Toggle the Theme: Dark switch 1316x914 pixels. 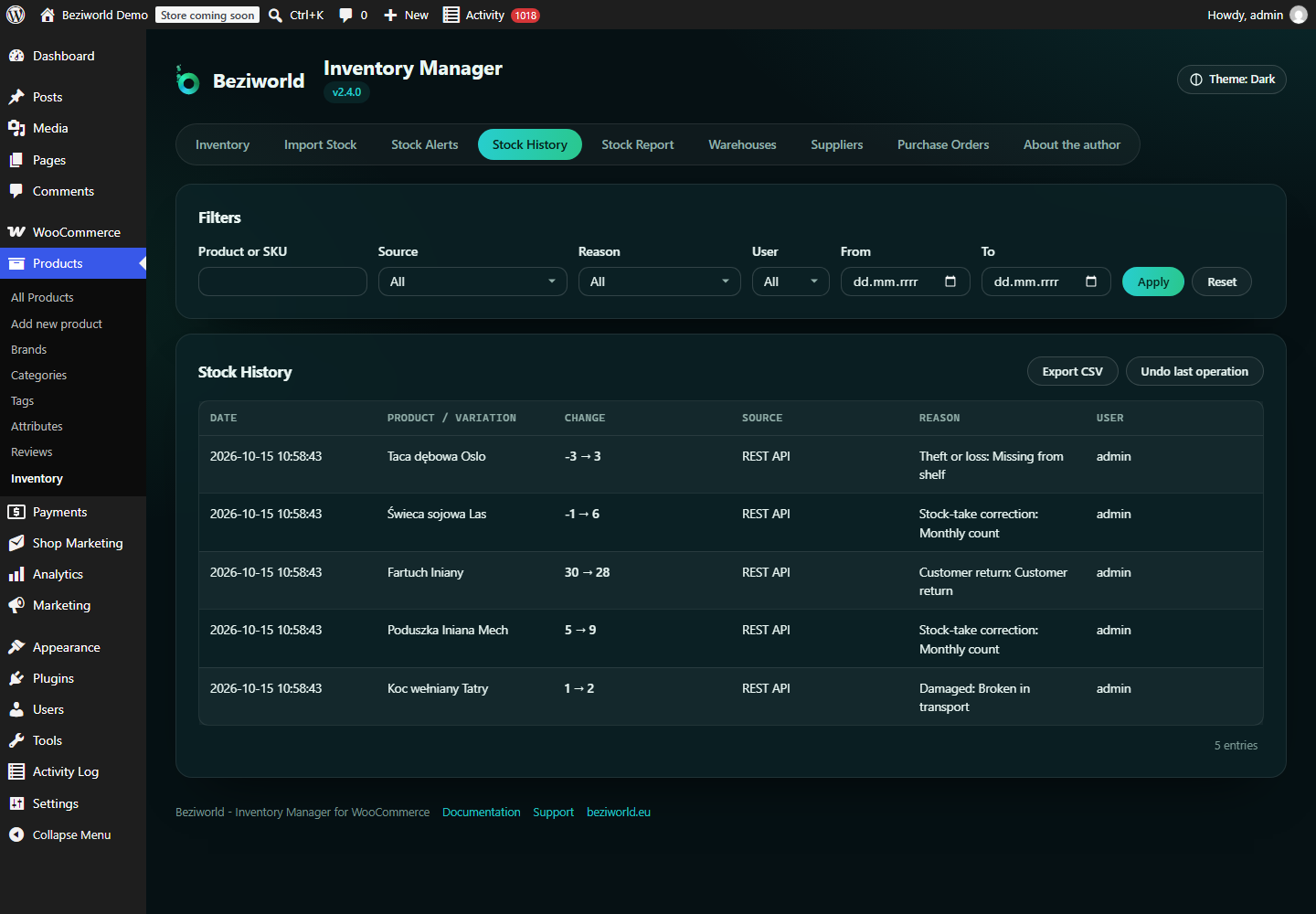pyautogui.click(x=1232, y=80)
